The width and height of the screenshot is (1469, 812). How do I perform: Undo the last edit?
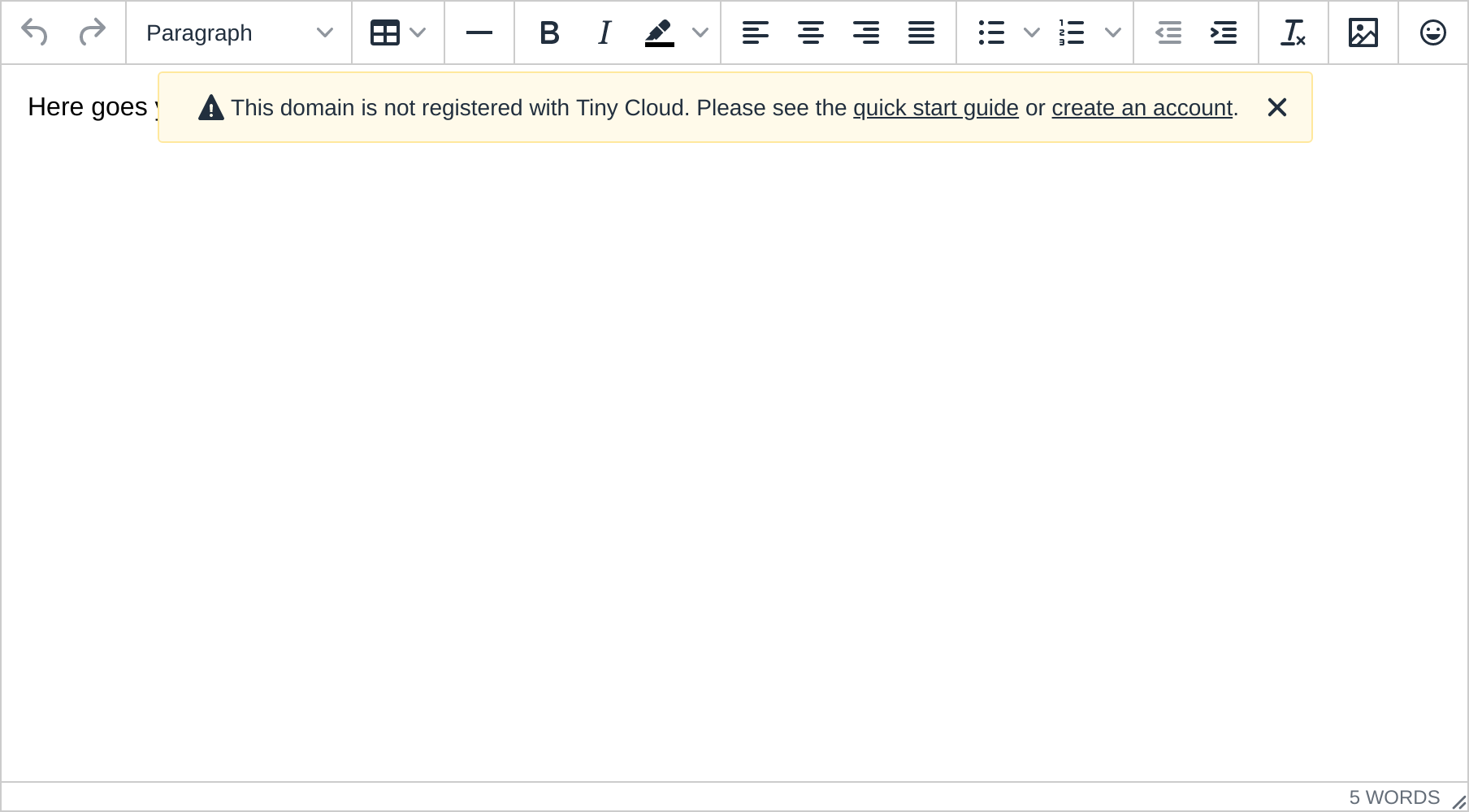[34, 32]
